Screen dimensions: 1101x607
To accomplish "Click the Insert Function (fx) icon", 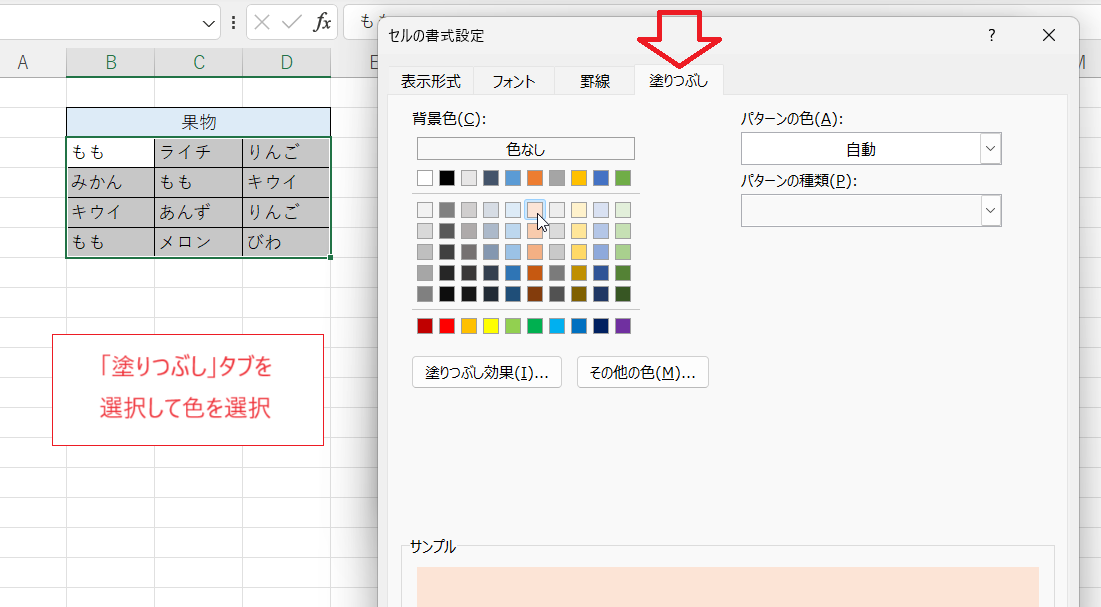I will pos(320,22).
